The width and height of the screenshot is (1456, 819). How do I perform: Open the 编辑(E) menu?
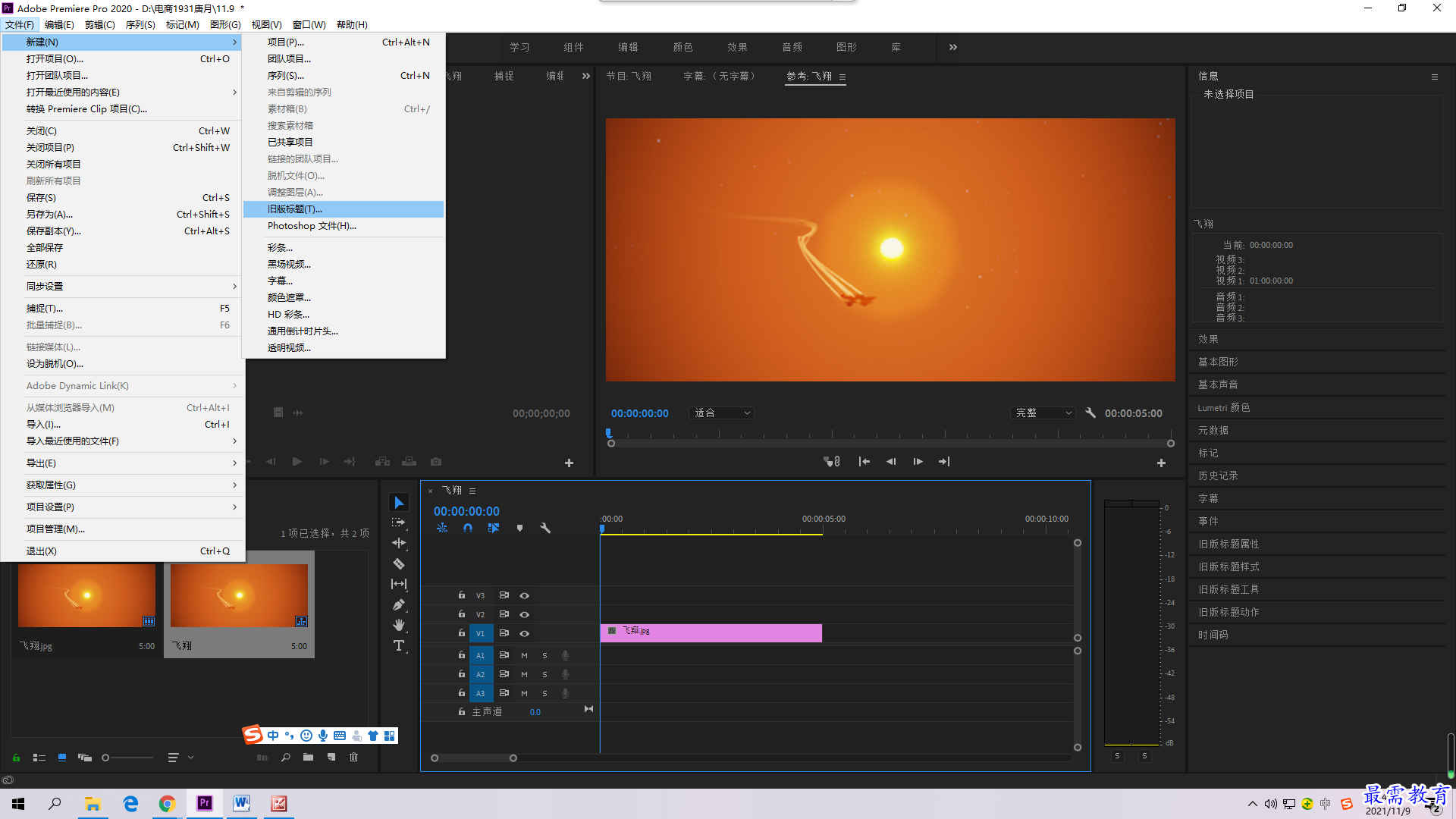tap(59, 25)
